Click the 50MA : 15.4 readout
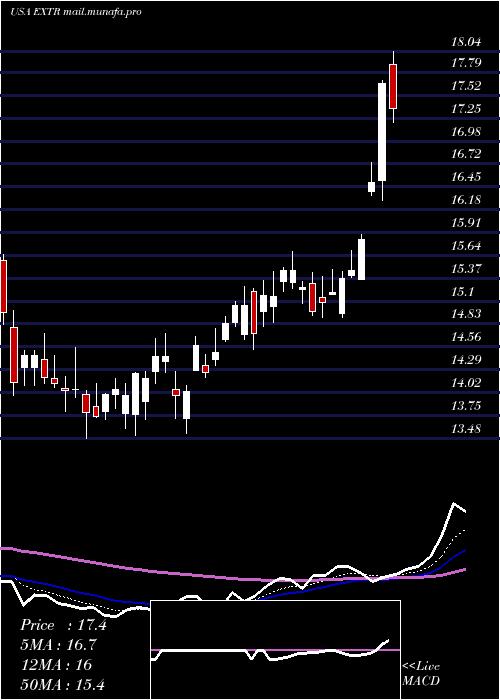The image size is (500, 700). coord(62,684)
